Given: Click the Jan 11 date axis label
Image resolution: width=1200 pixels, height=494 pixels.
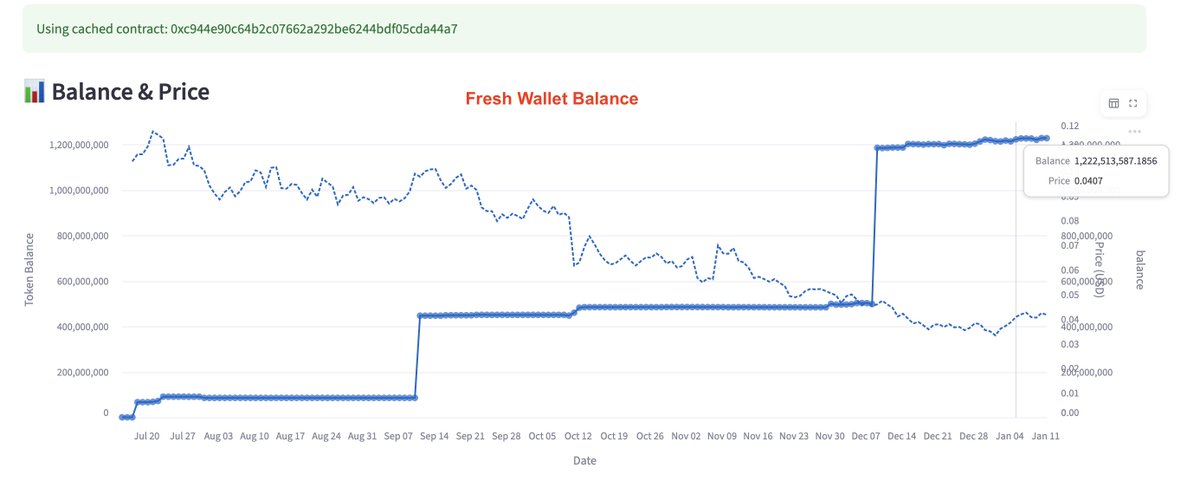Looking at the screenshot, I should (1045, 437).
